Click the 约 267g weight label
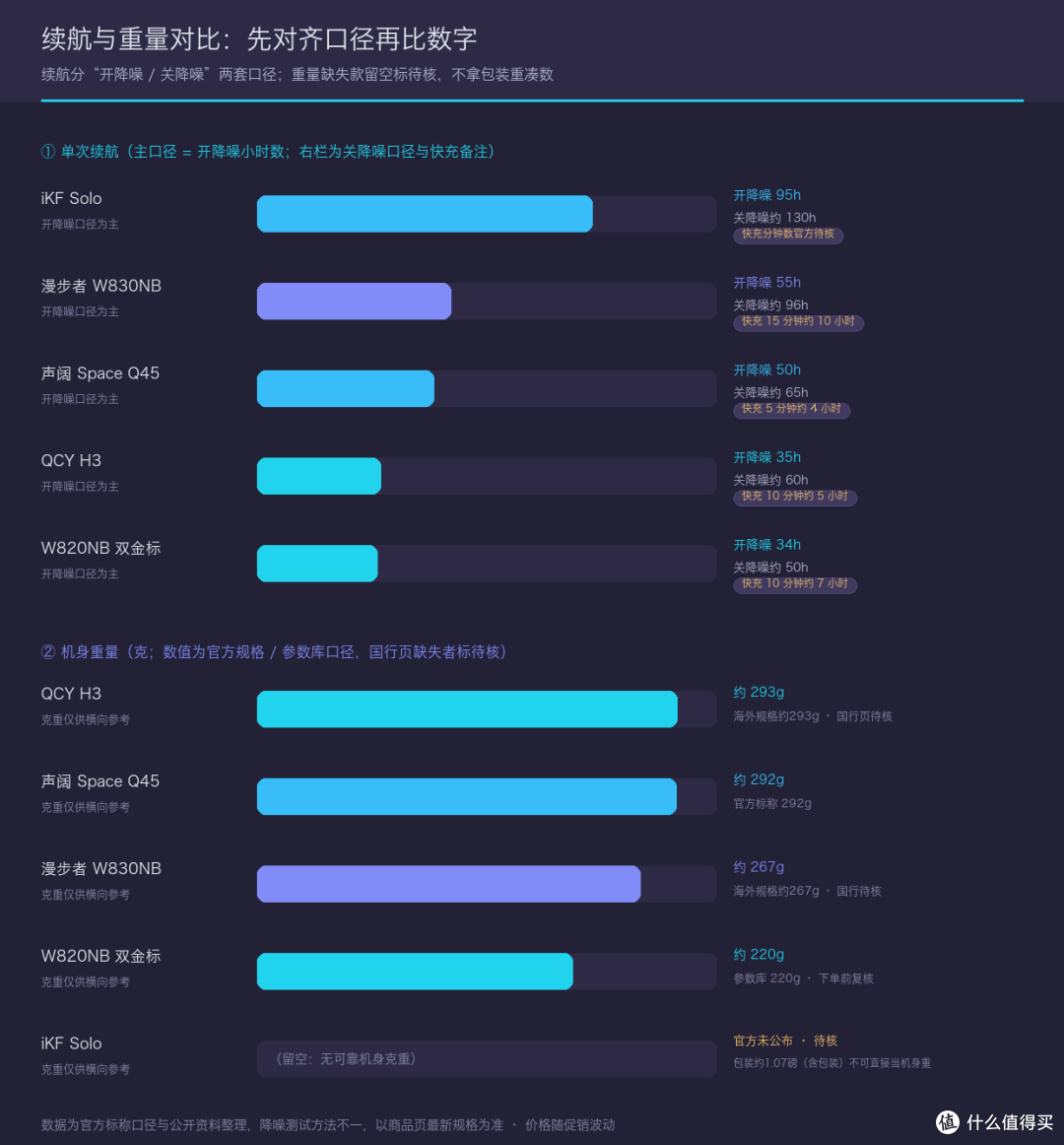Screen dimensions: 1064x1145 point(759,867)
